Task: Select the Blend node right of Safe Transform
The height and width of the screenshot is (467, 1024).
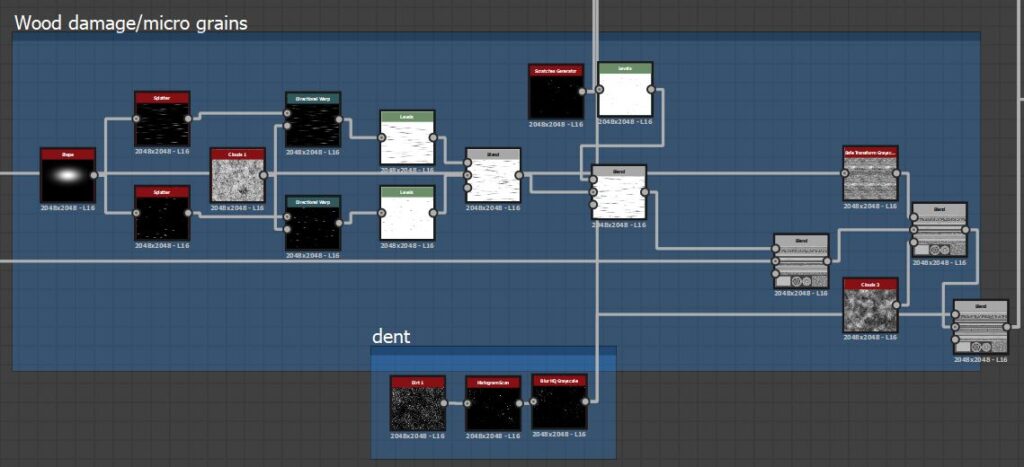Action: [x=940, y=230]
